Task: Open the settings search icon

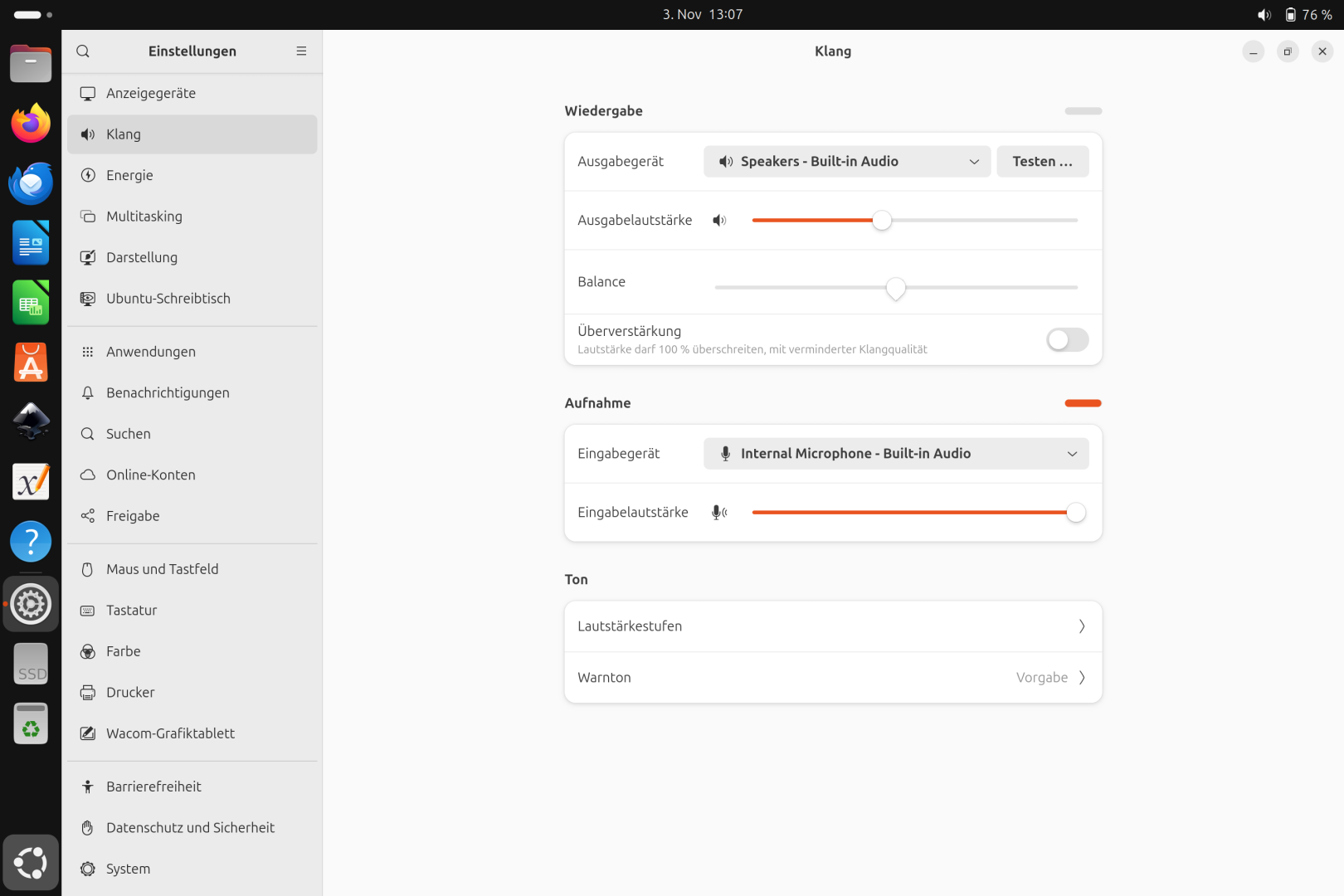Action: [83, 51]
